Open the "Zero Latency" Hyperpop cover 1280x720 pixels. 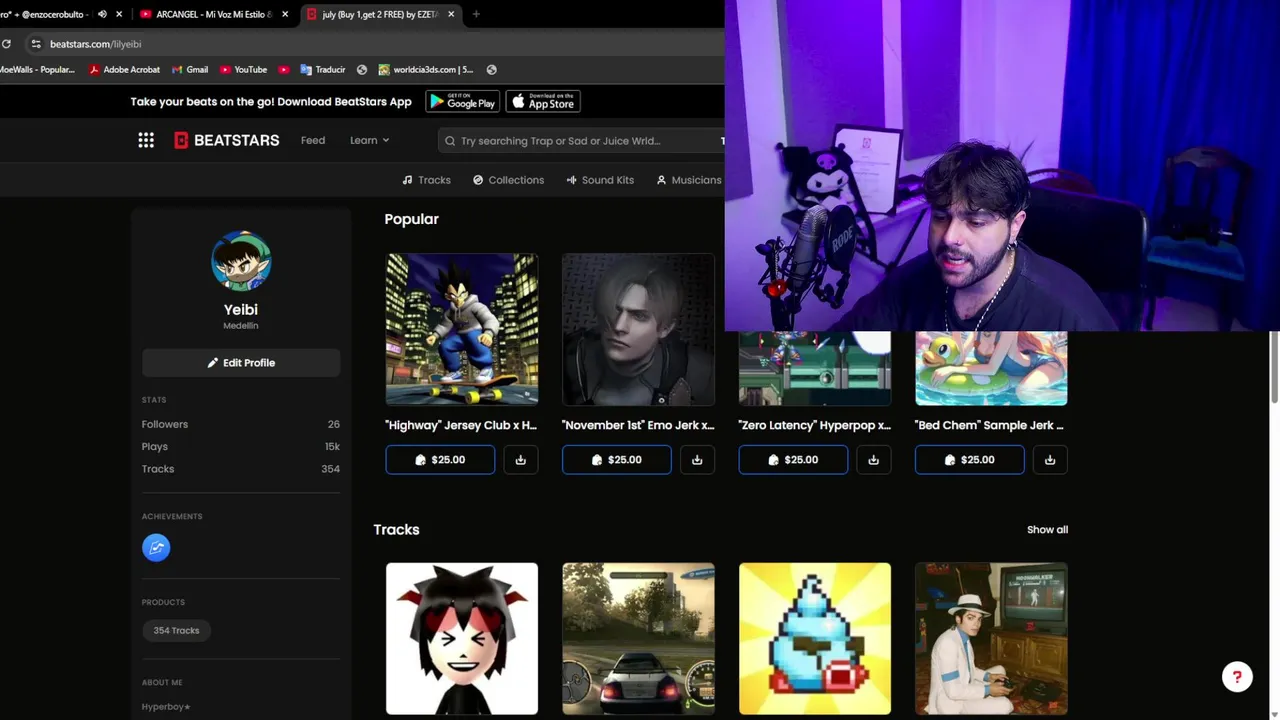coord(815,367)
